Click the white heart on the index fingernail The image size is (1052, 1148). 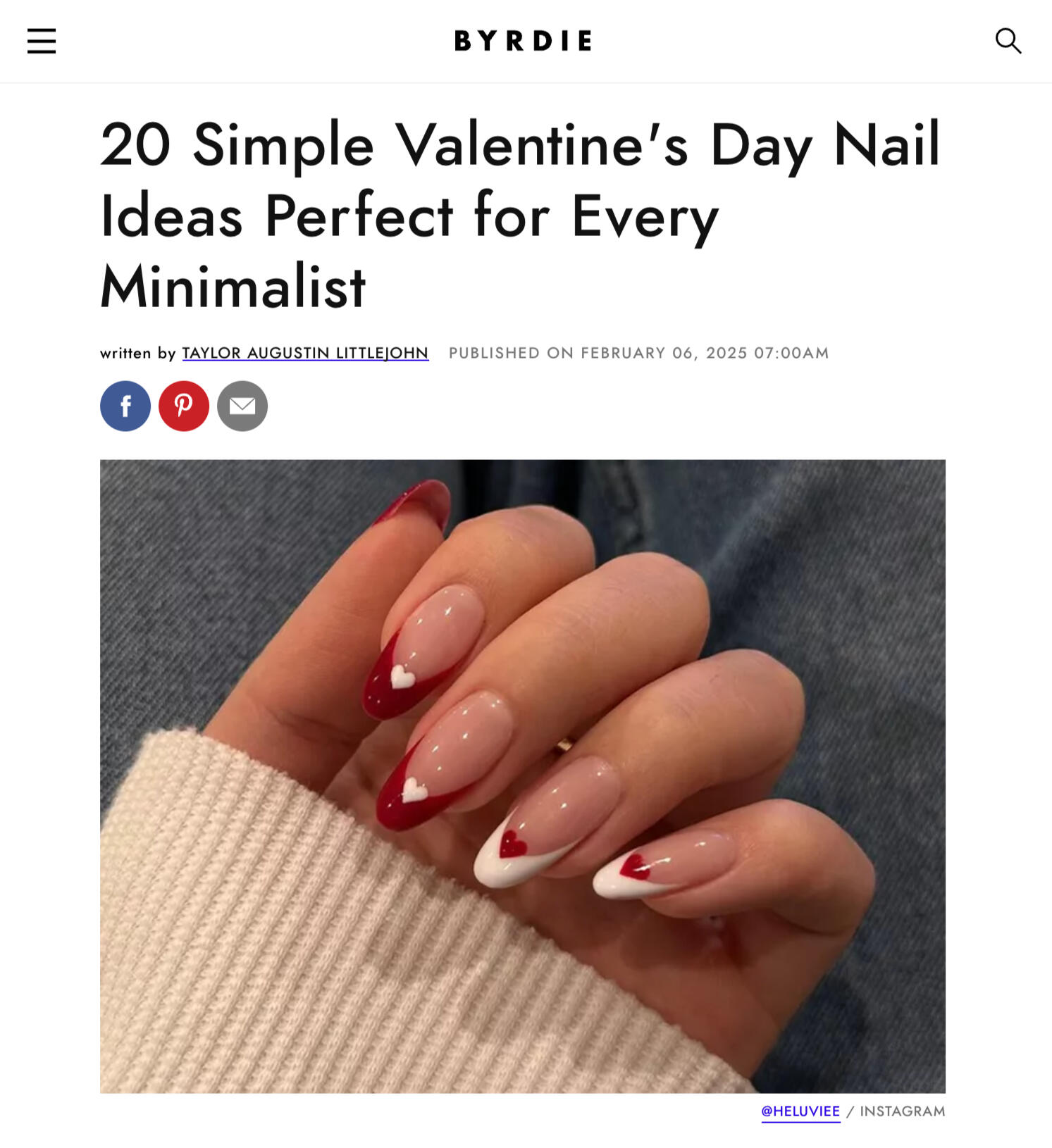pyautogui.click(x=402, y=676)
